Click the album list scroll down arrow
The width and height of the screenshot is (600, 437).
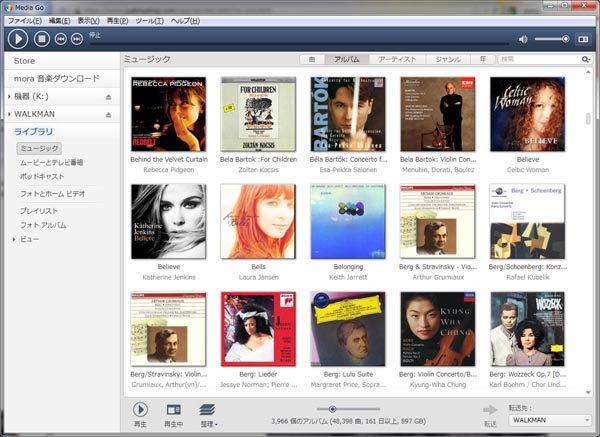(588, 393)
